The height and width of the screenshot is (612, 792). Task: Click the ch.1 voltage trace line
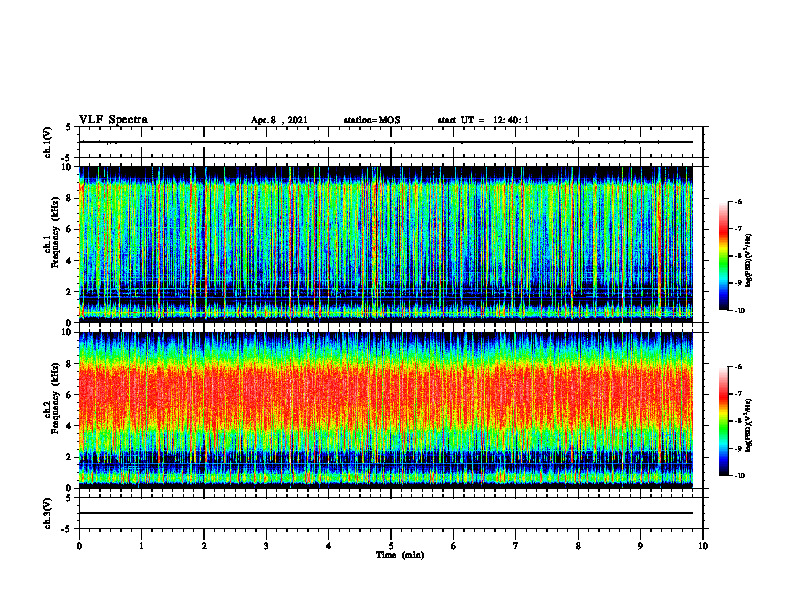[x=386, y=142]
